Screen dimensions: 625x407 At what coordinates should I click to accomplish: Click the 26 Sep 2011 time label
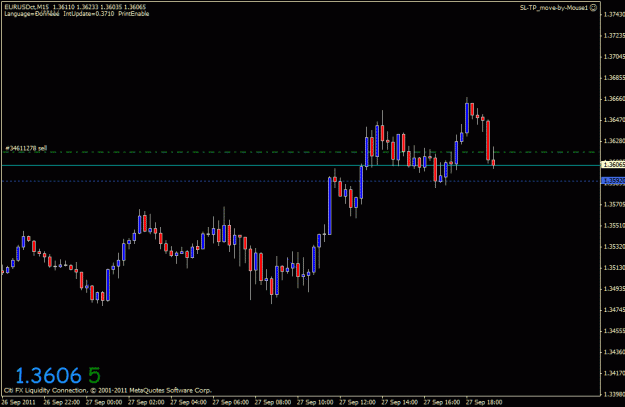pyautogui.click(x=19, y=402)
